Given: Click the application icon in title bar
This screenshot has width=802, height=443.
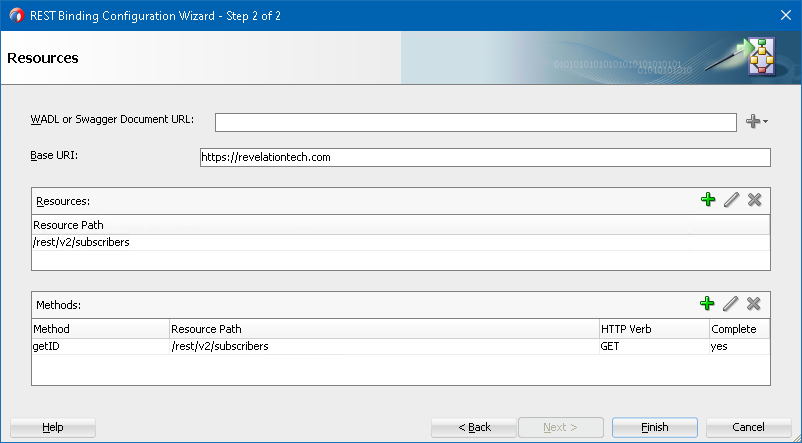Looking at the screenshot, I should 15,14.
